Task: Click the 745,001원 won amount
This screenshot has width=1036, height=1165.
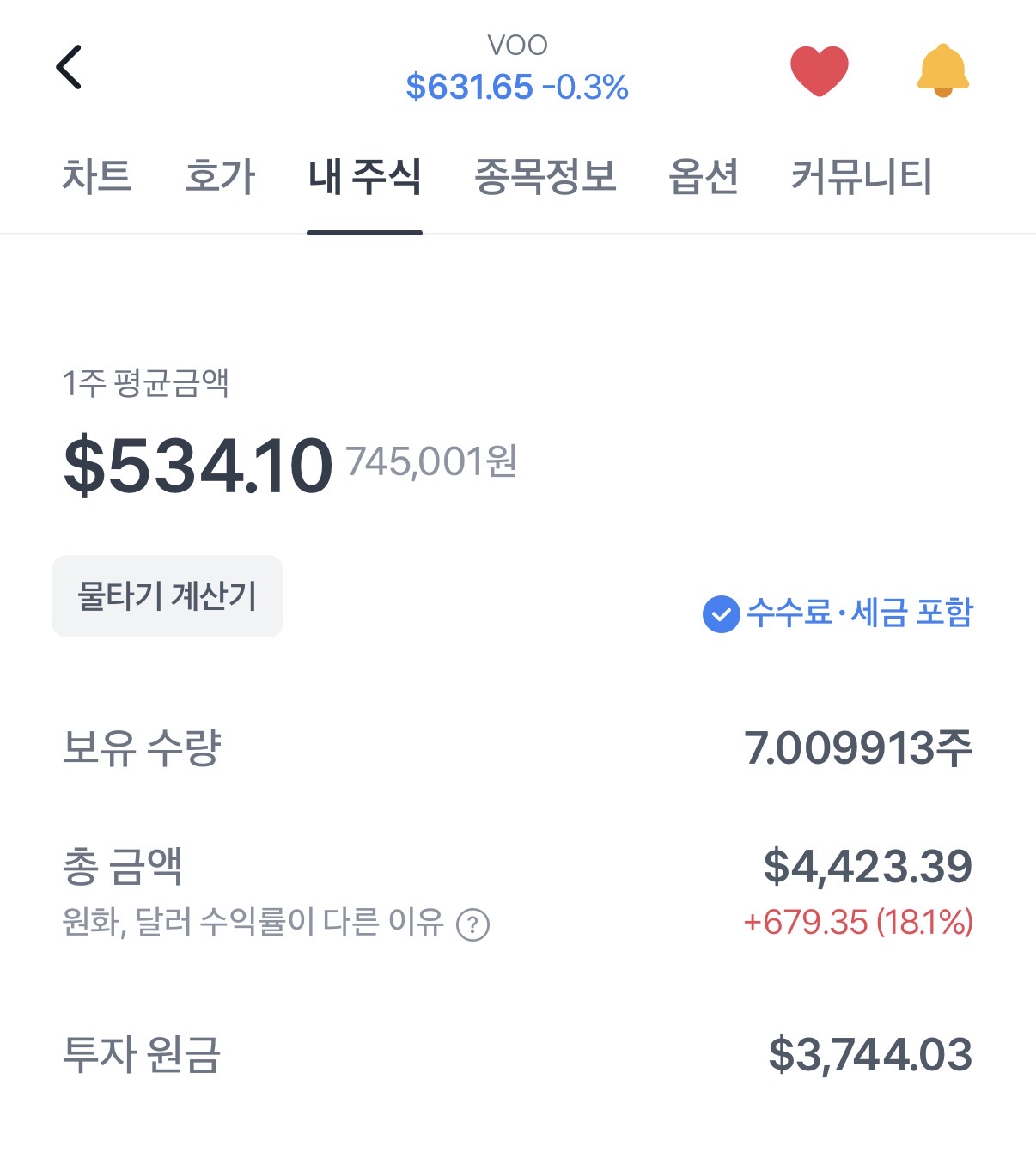Action: pyautogui.click(x=431, y=462)
